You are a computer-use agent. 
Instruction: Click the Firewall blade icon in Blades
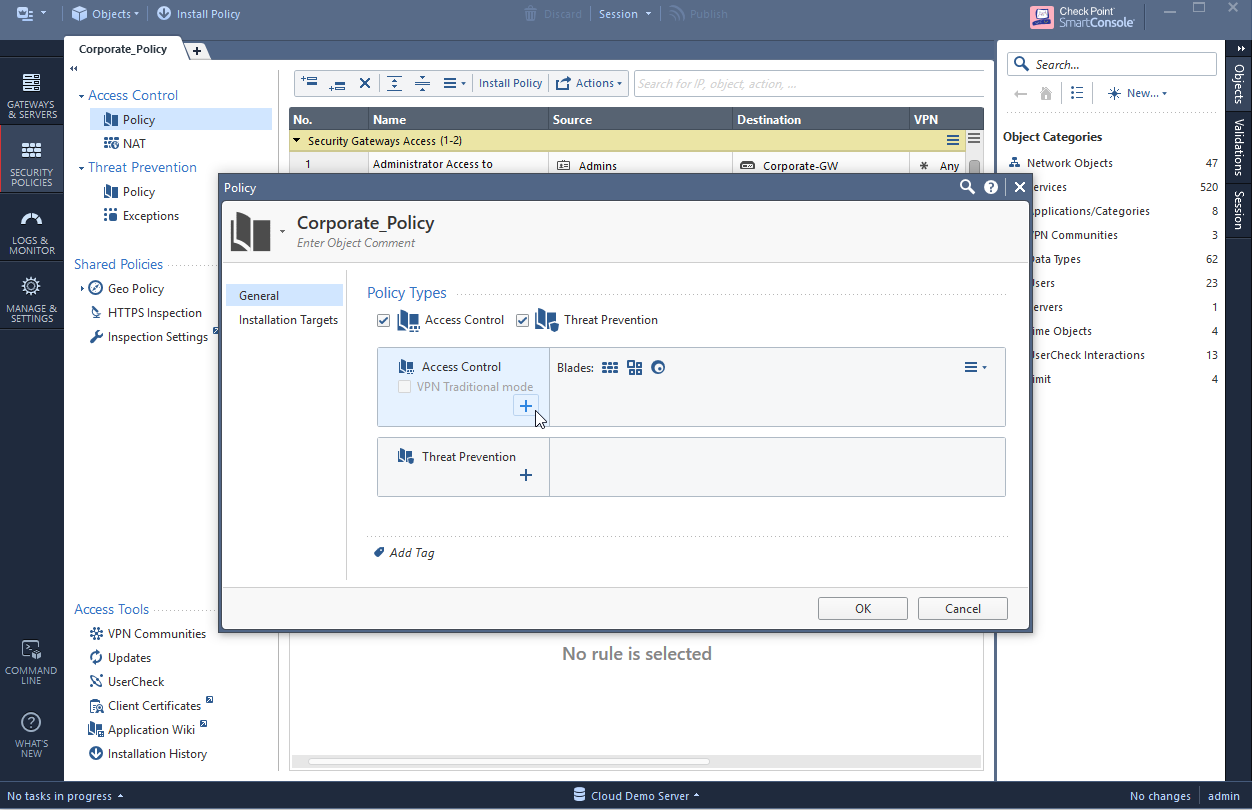coord(610,368)
